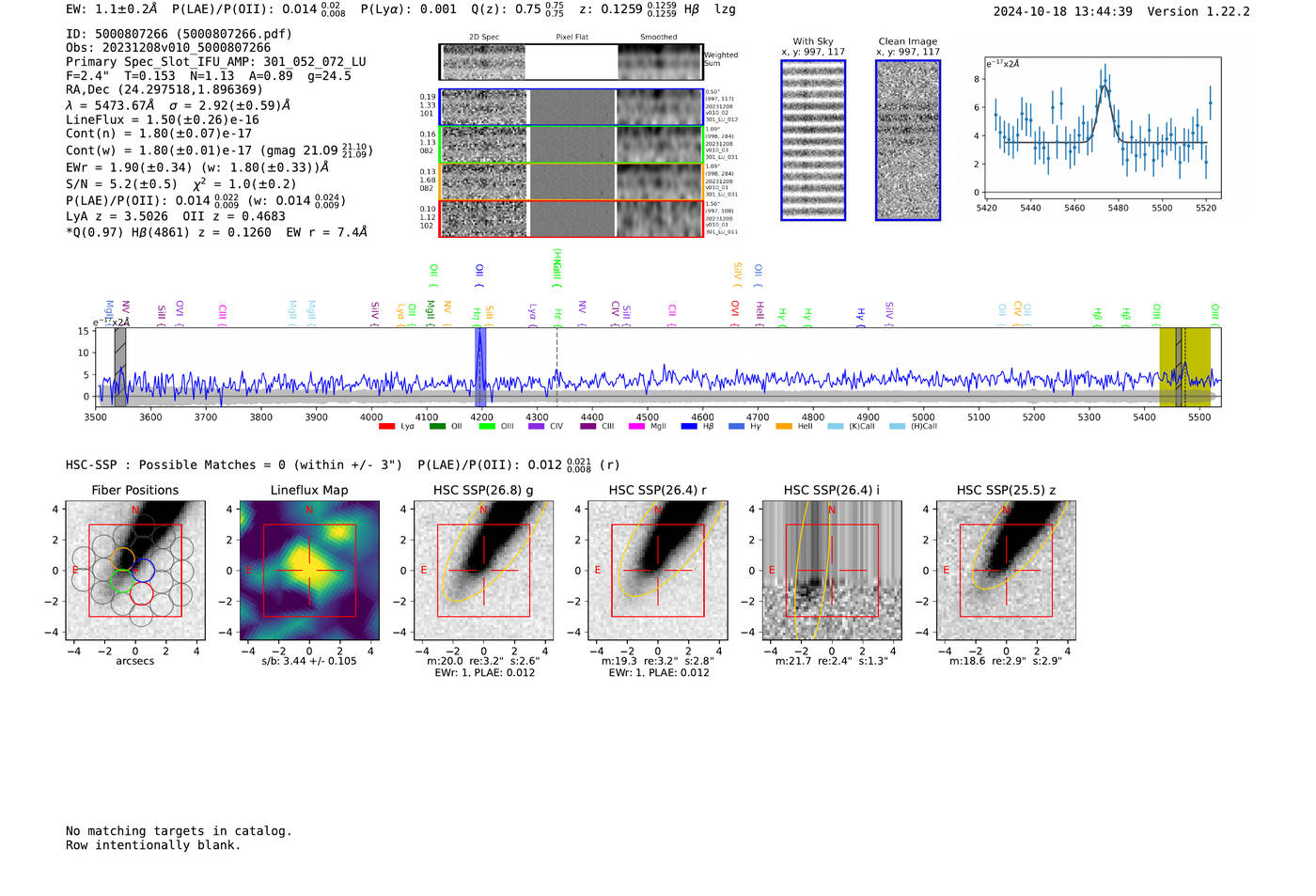Screen dimensions: 1316x896
Task: Click the CIV purple legend swatch
Action: (536, 427)
